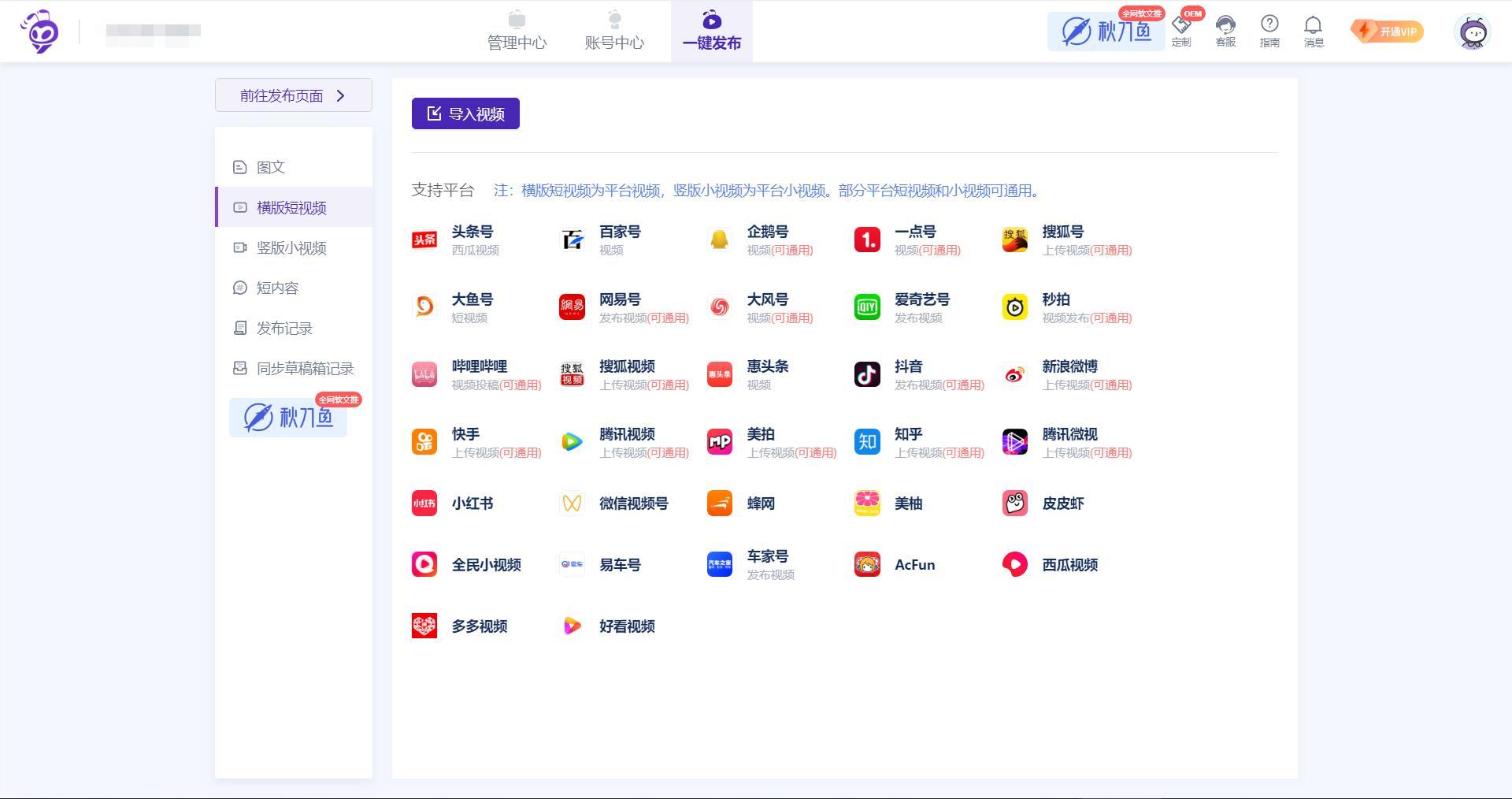Screen dimensions: 1512x799
Task: Click the 开通VIP button
Action: pos(1387,32)
